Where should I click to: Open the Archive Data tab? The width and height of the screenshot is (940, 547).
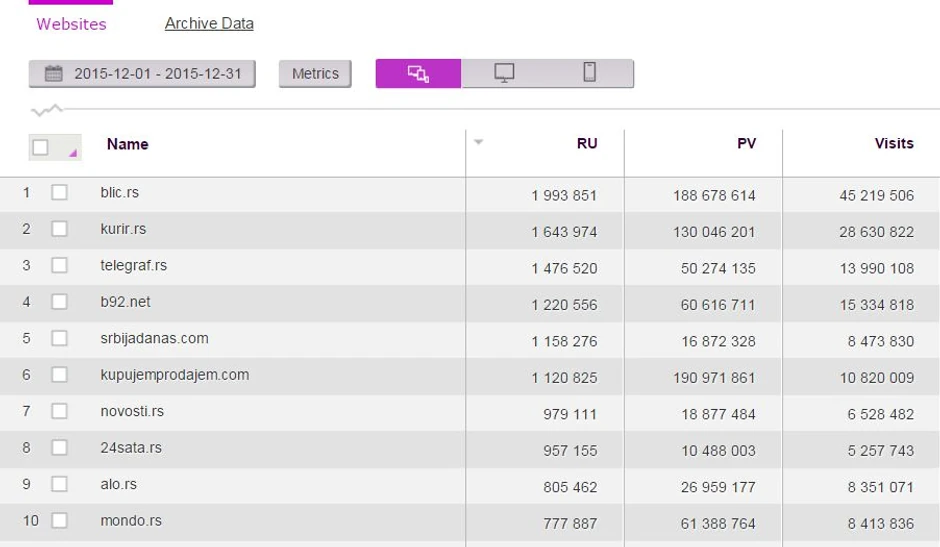coord(209,23)
